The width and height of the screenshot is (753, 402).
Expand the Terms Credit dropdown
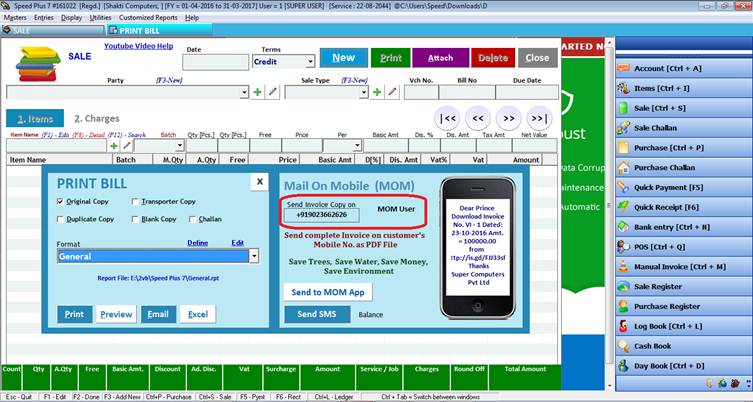[310, 62]
